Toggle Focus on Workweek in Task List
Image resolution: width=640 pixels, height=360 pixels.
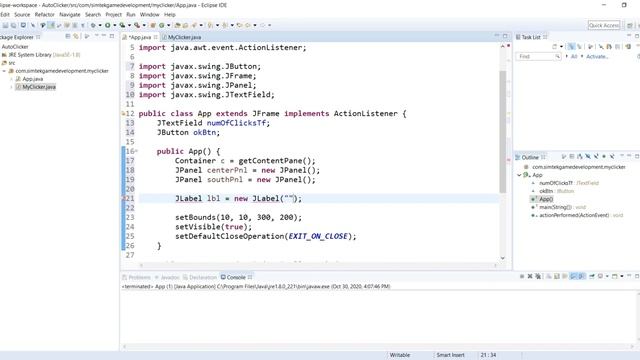tap(590, 47)
